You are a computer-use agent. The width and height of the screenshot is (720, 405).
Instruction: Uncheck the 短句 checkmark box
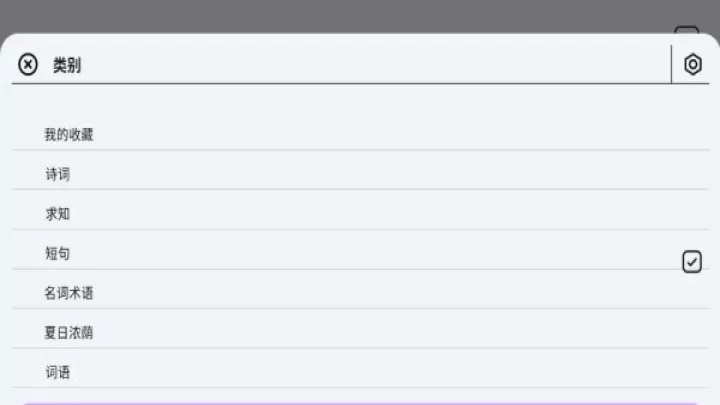pyautogui.click(x=692, y=262)
